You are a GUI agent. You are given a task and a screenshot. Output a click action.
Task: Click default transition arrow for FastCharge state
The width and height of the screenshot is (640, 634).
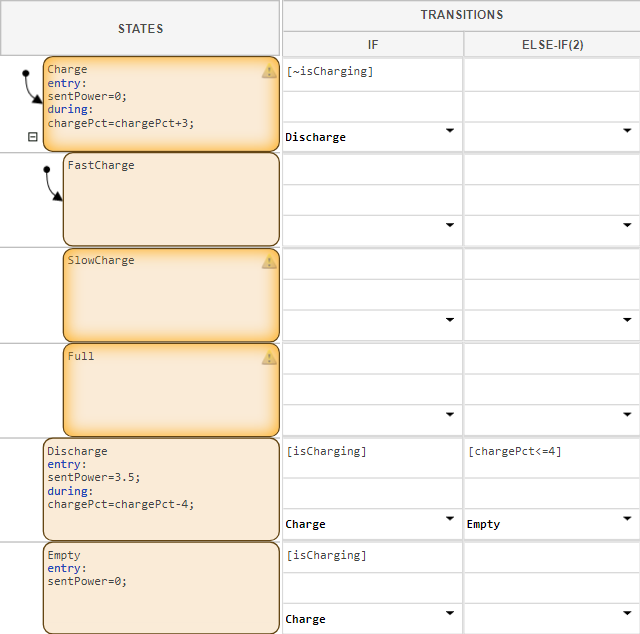[53, 184]
